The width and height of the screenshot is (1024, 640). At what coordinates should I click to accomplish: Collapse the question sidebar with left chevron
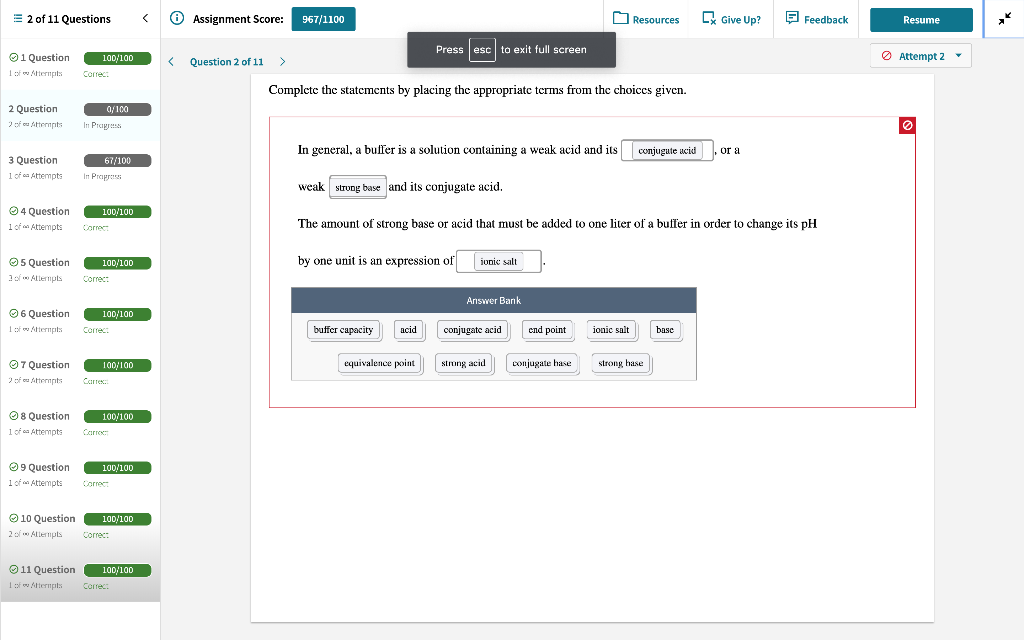pos(145,18)
